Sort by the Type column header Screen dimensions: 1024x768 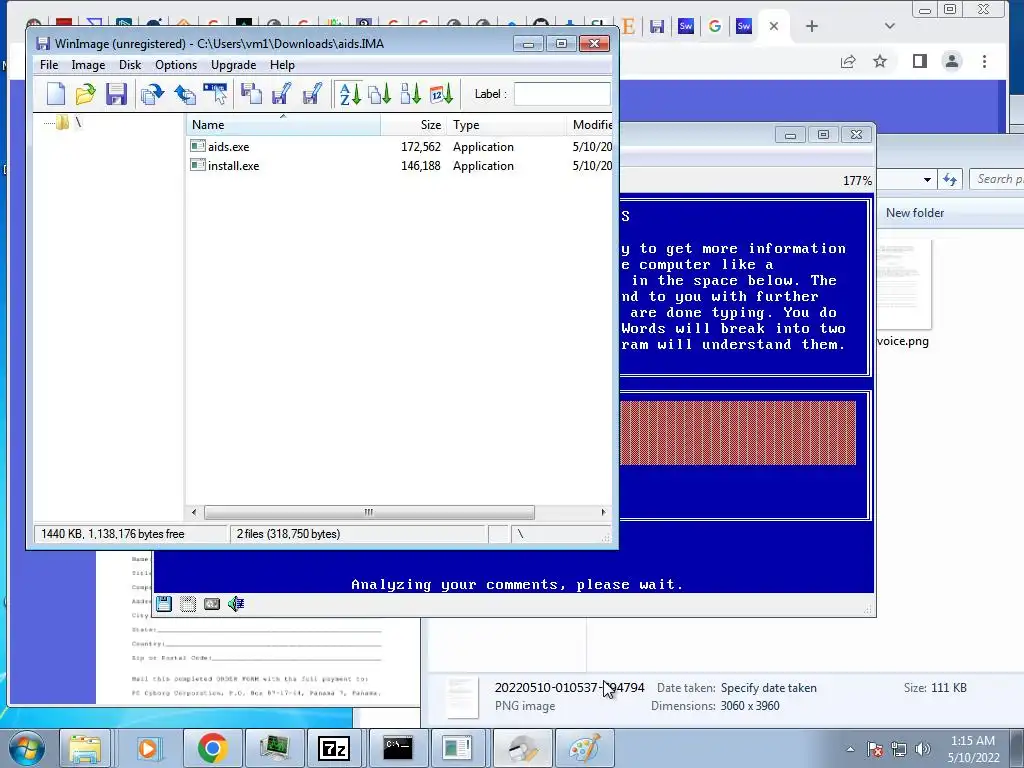[506, 125]
